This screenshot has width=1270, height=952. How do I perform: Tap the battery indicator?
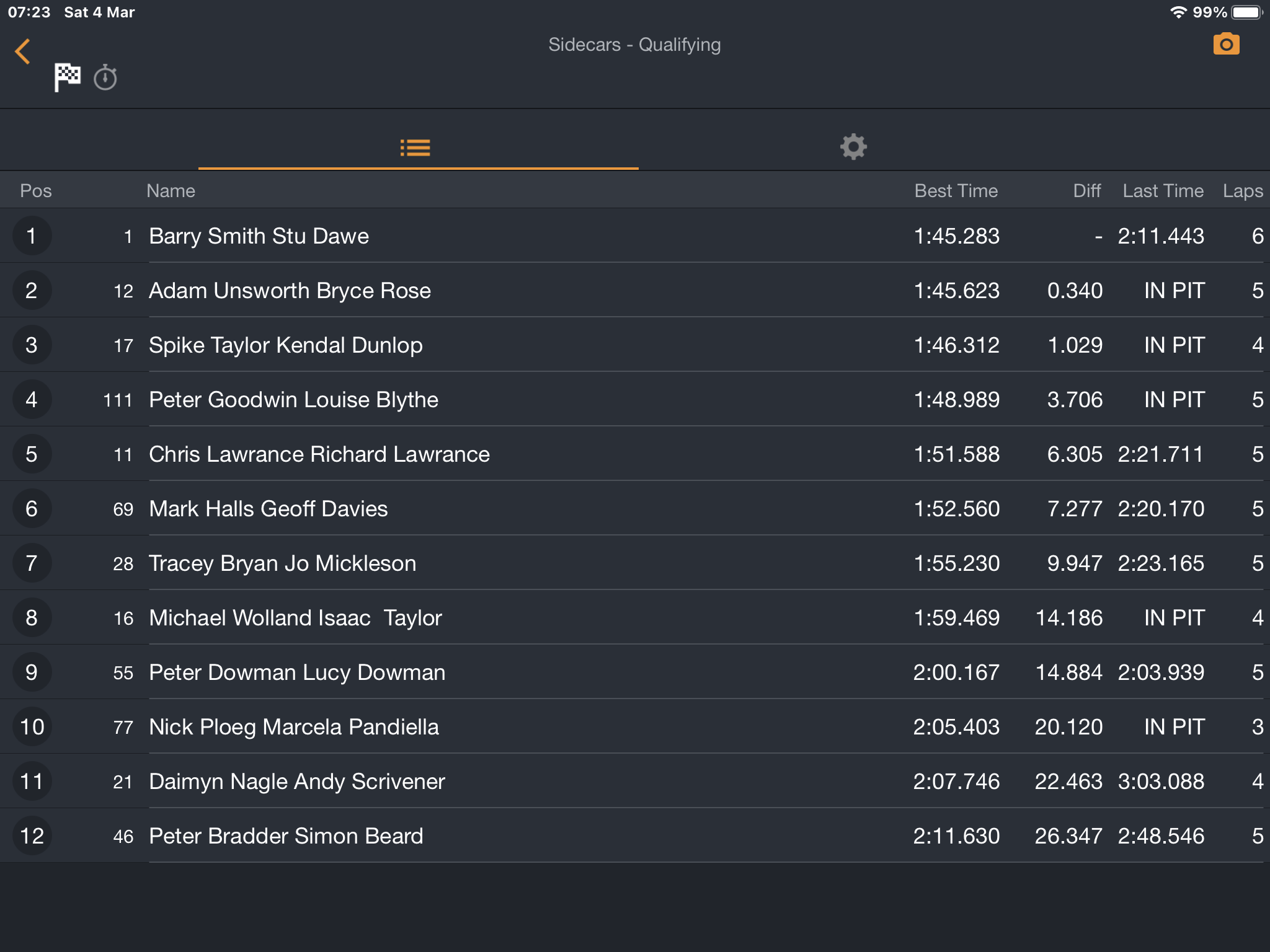coord(1246,12)
